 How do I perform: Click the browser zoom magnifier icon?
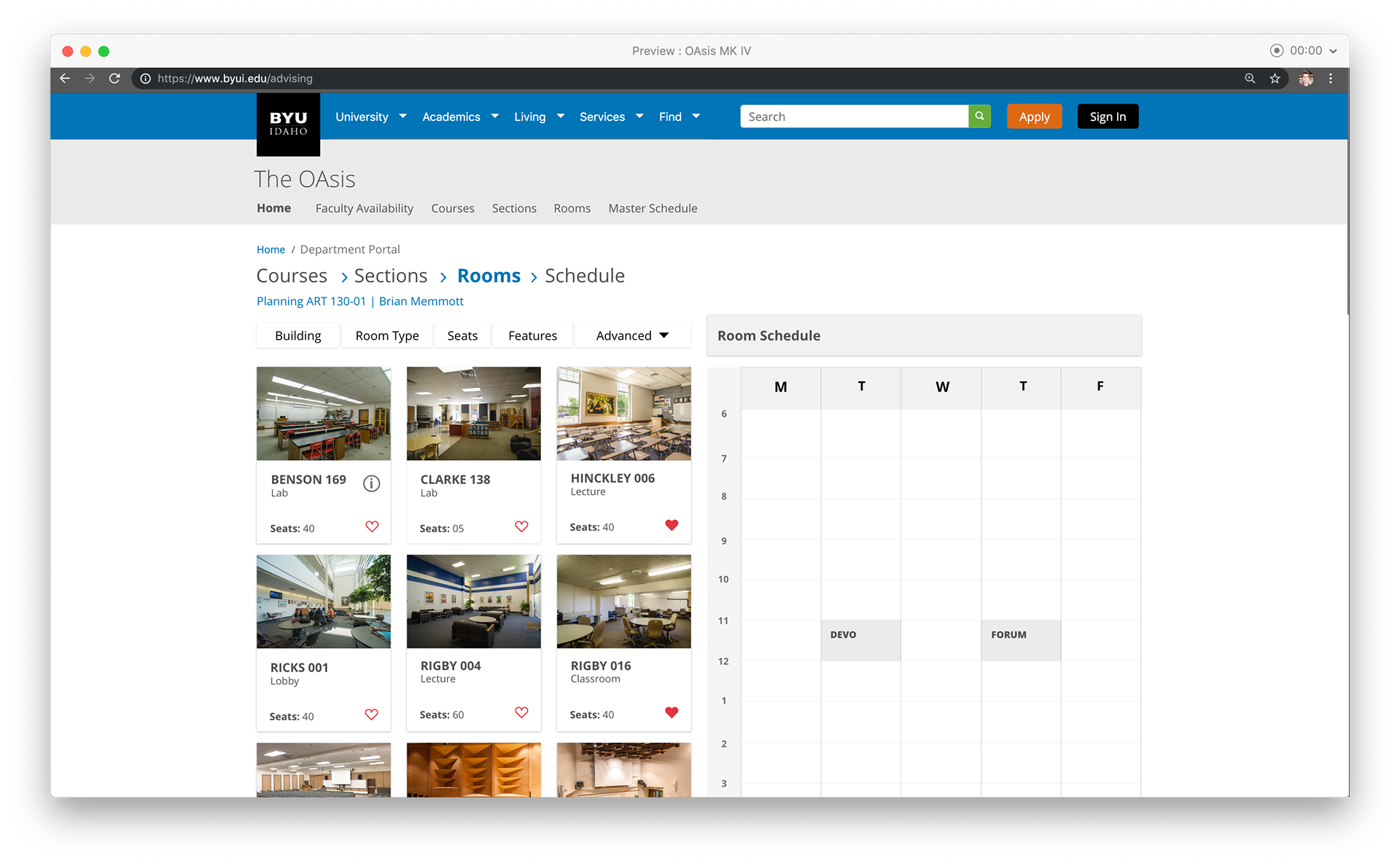(x=1250, y=79)
